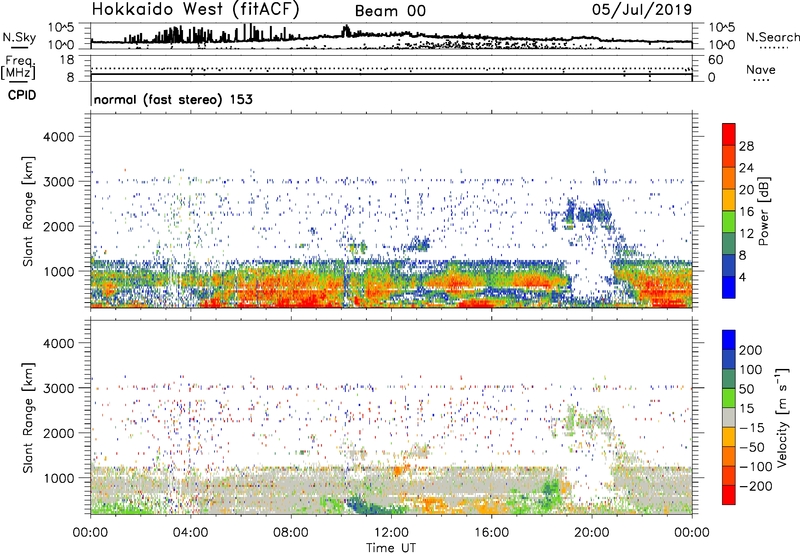
Task: Click the "12:00" time axis label
Action: pyautogui.click(x=391, y=533)
